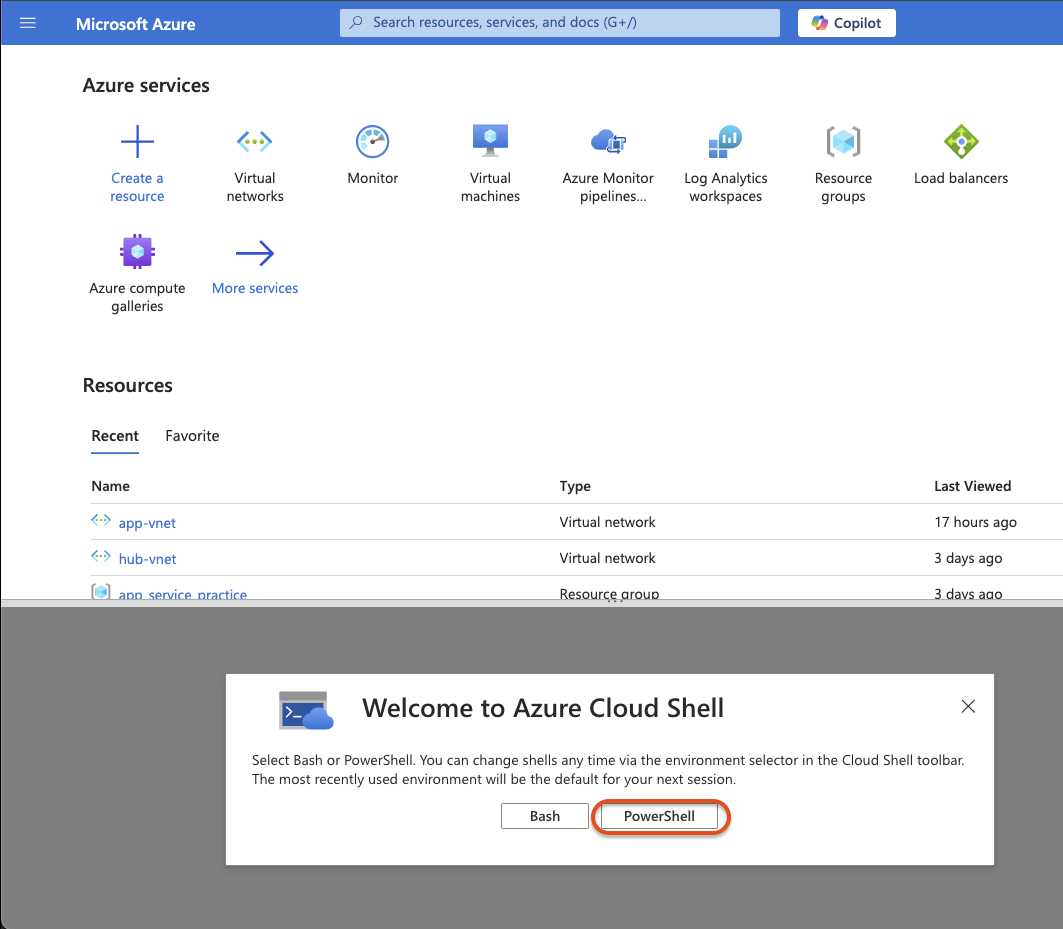Open the hub-vnet resource link
1063x929 pixels.
[147, 559]
